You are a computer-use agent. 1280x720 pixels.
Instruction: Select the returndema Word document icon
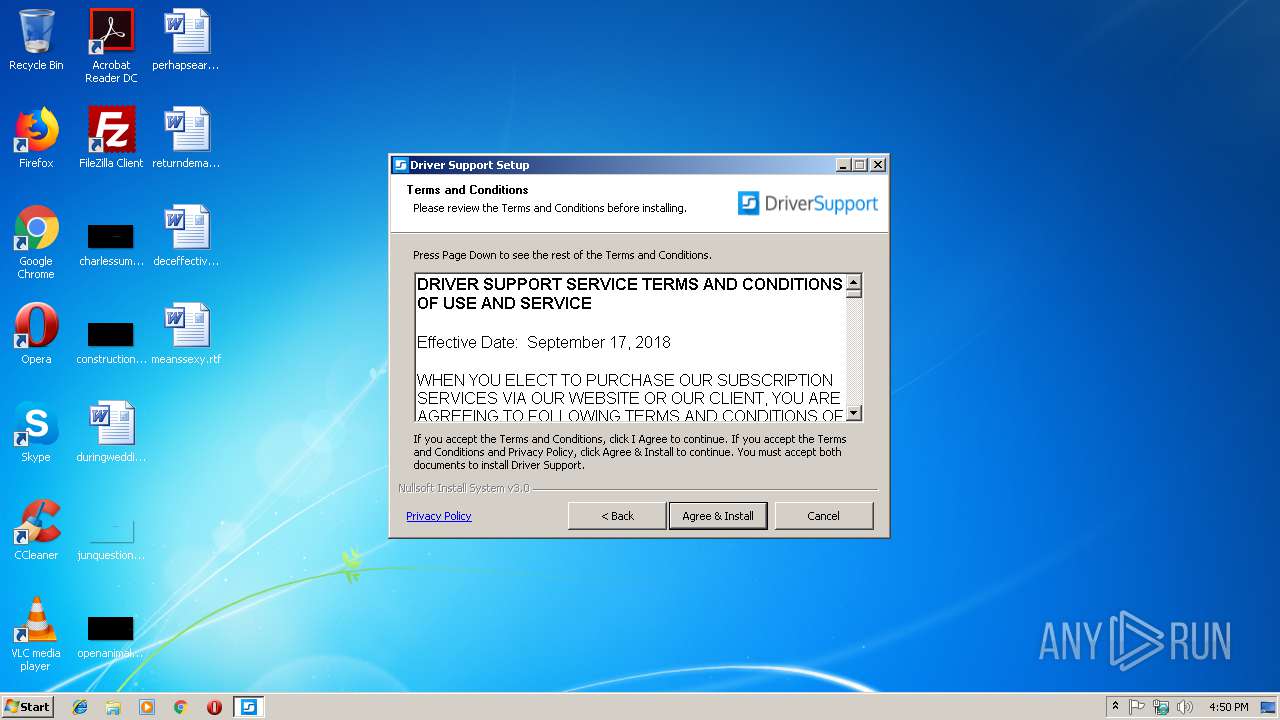[x=186, y=138]
